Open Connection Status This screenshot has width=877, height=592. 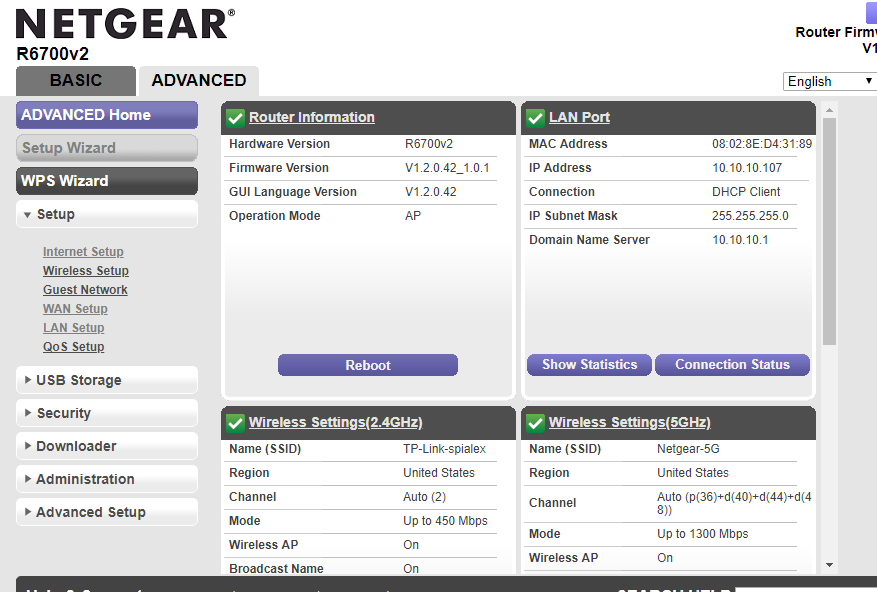732,364
